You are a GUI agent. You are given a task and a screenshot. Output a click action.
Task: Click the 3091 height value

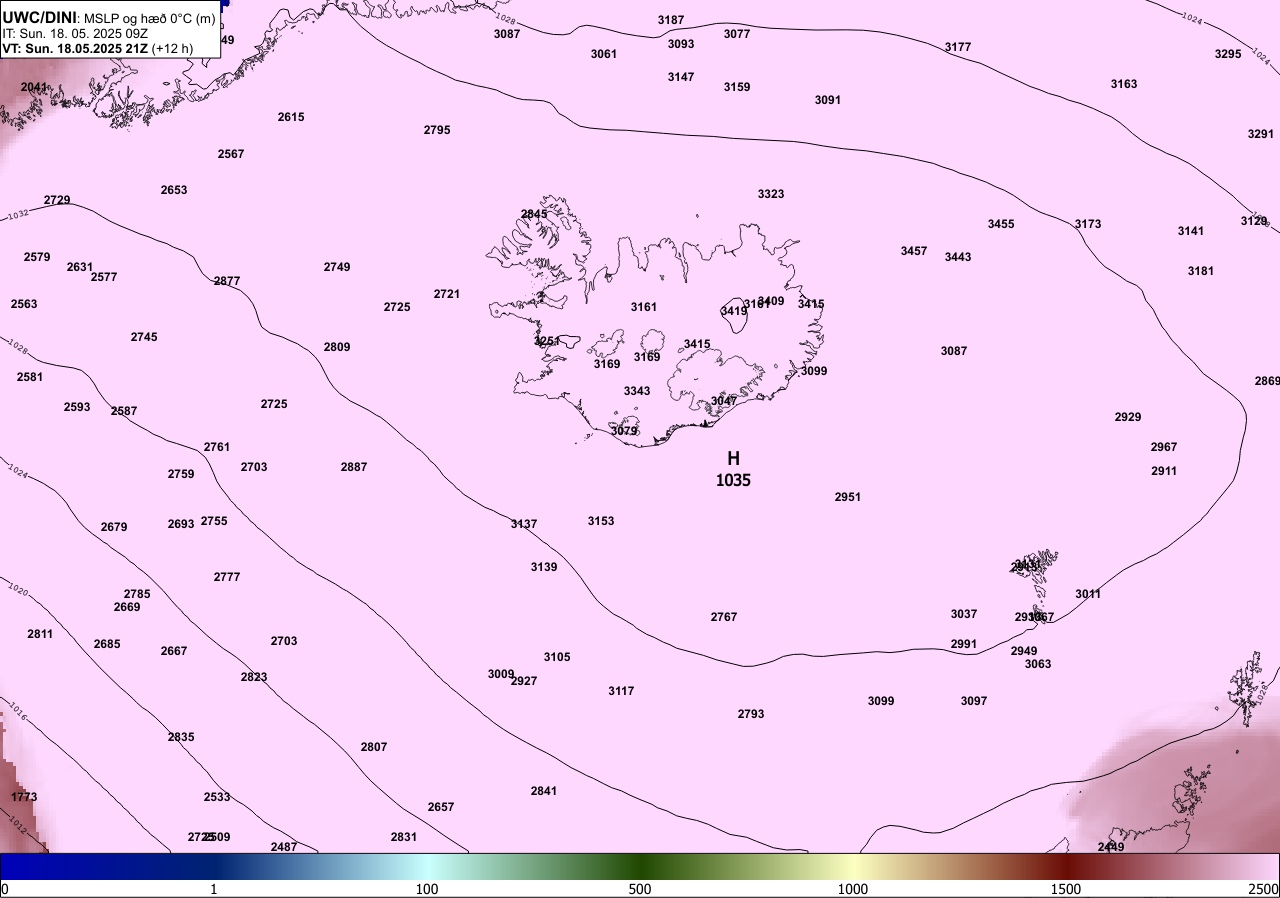tap(828, 100)
